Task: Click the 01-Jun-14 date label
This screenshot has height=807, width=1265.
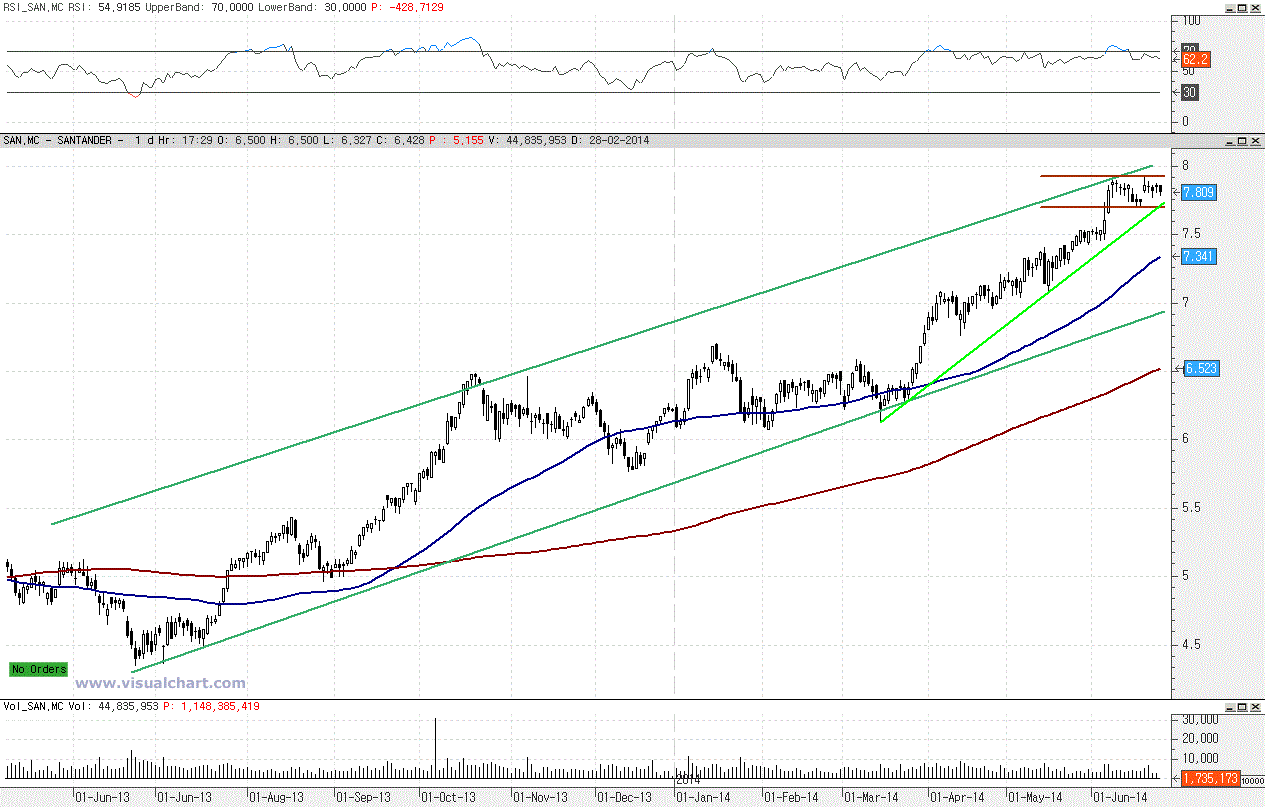Action: pos(1119,798)
